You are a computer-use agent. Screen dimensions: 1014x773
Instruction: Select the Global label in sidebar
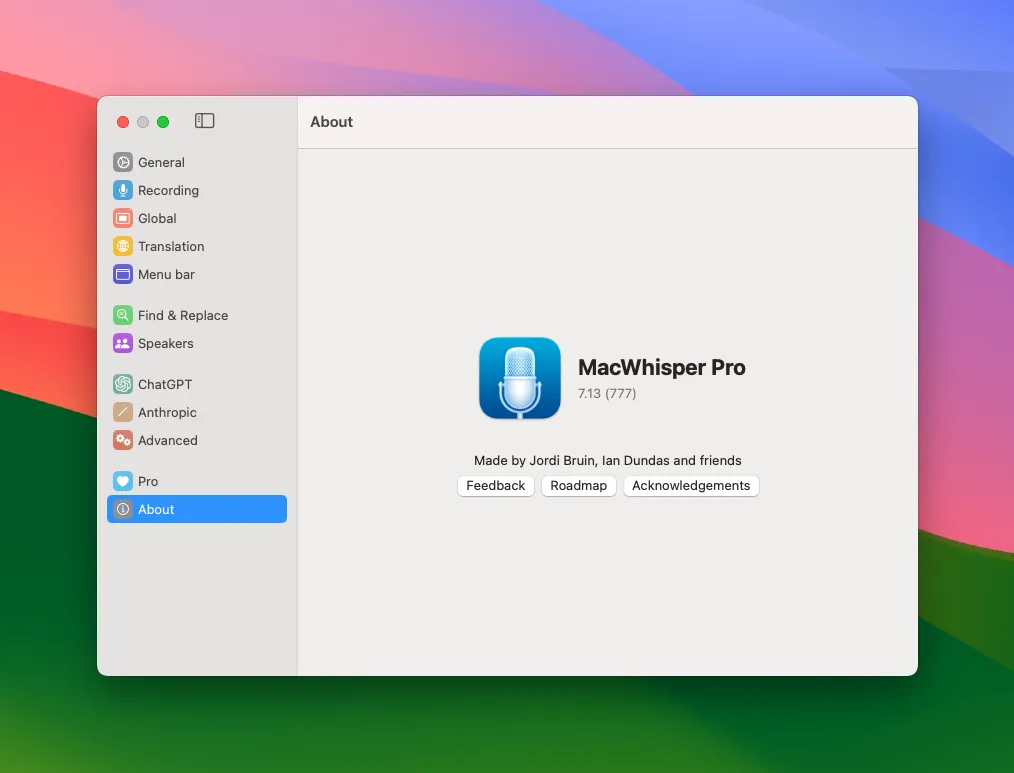(157, 218)
